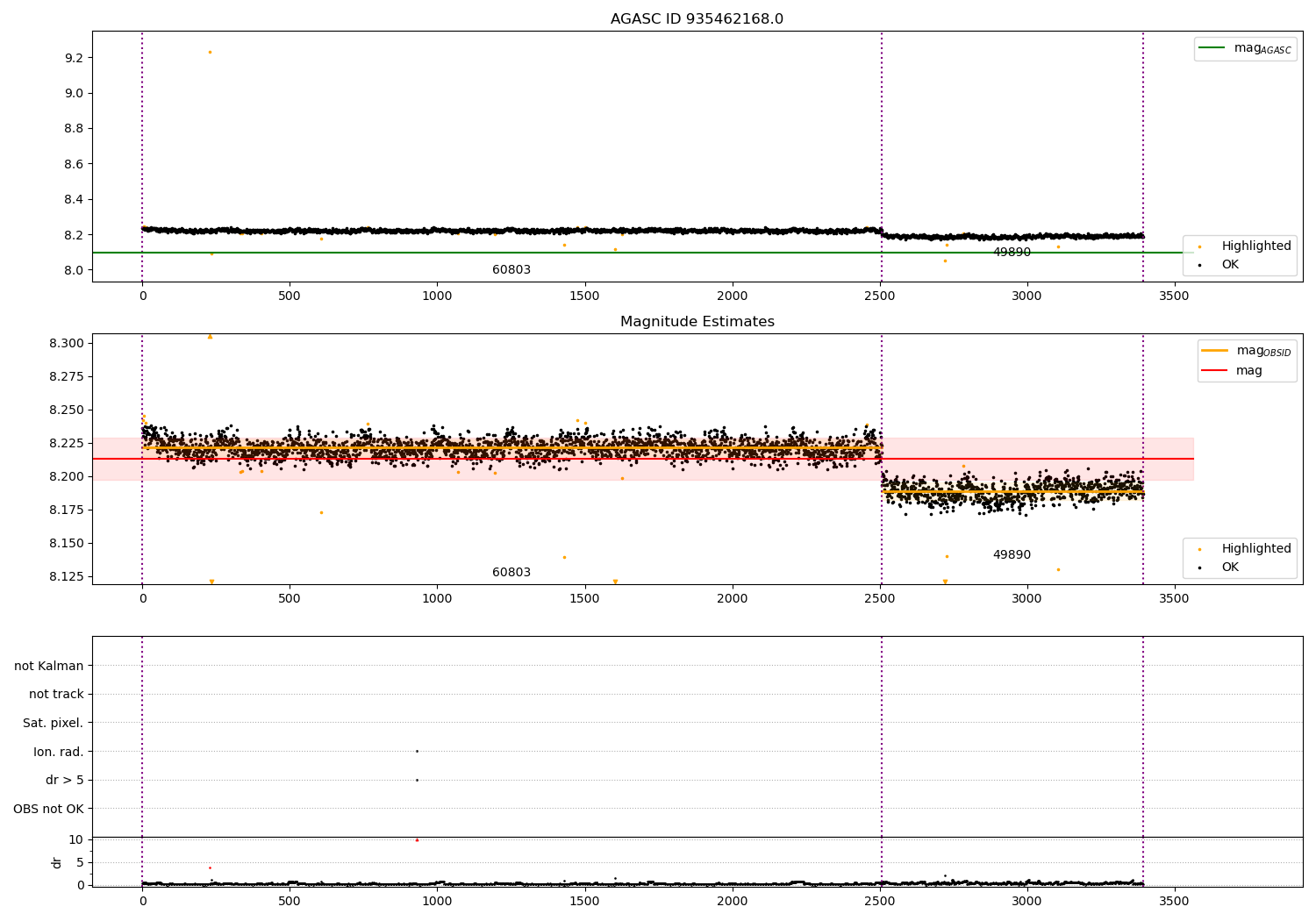Click the 'not Kalman' axis label

pyautogui.click(x=49, y=666)
